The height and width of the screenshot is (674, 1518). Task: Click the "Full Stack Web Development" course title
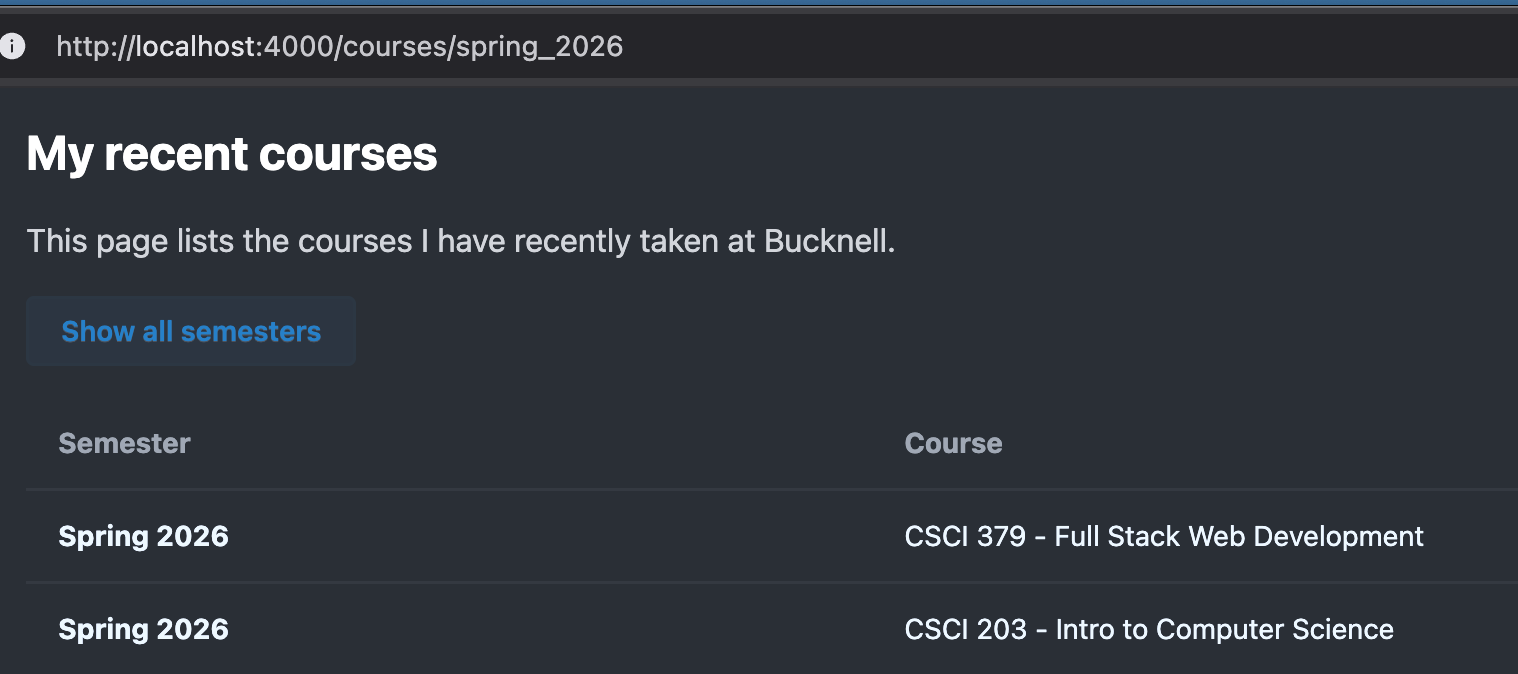(x=1239, y=537)
